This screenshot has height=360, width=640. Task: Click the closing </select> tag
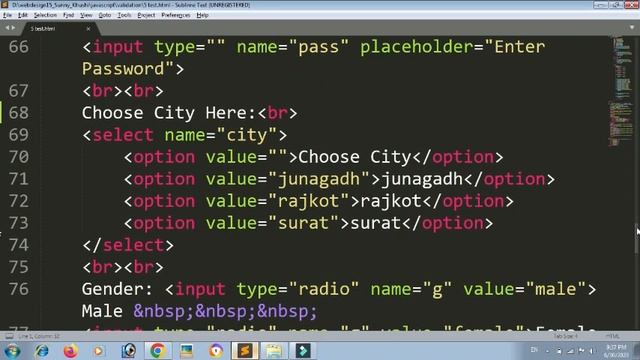(128, 245)
